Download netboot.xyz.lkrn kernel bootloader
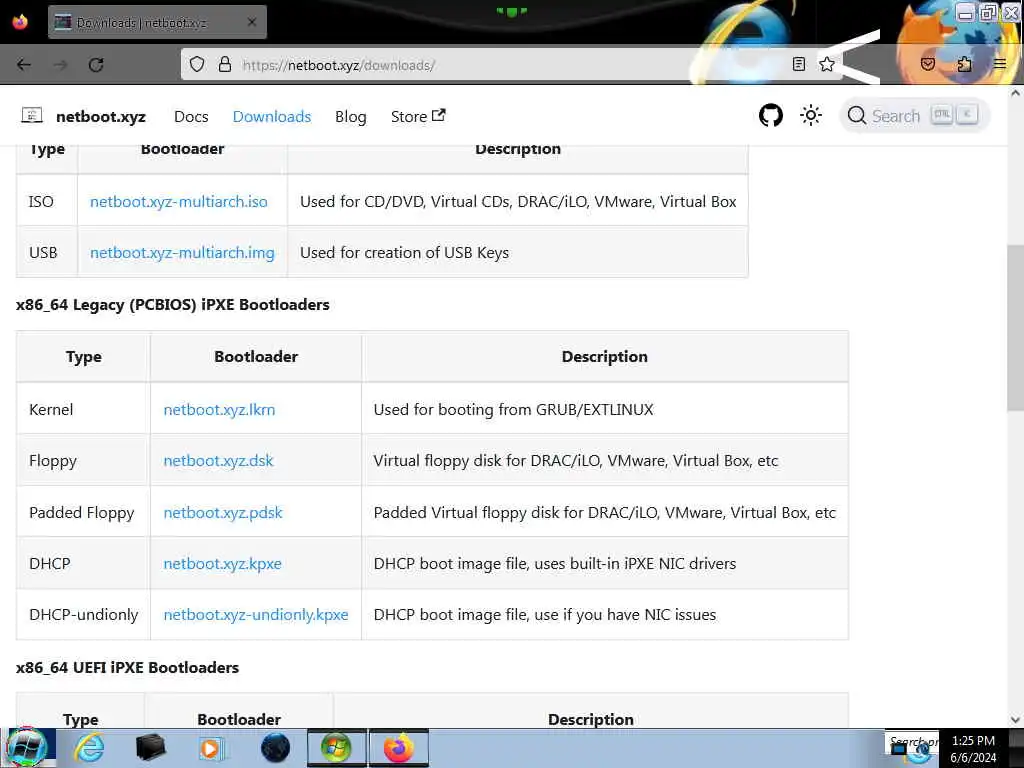Viewport: 1024px width, 768px height. (x=219, y=409)
